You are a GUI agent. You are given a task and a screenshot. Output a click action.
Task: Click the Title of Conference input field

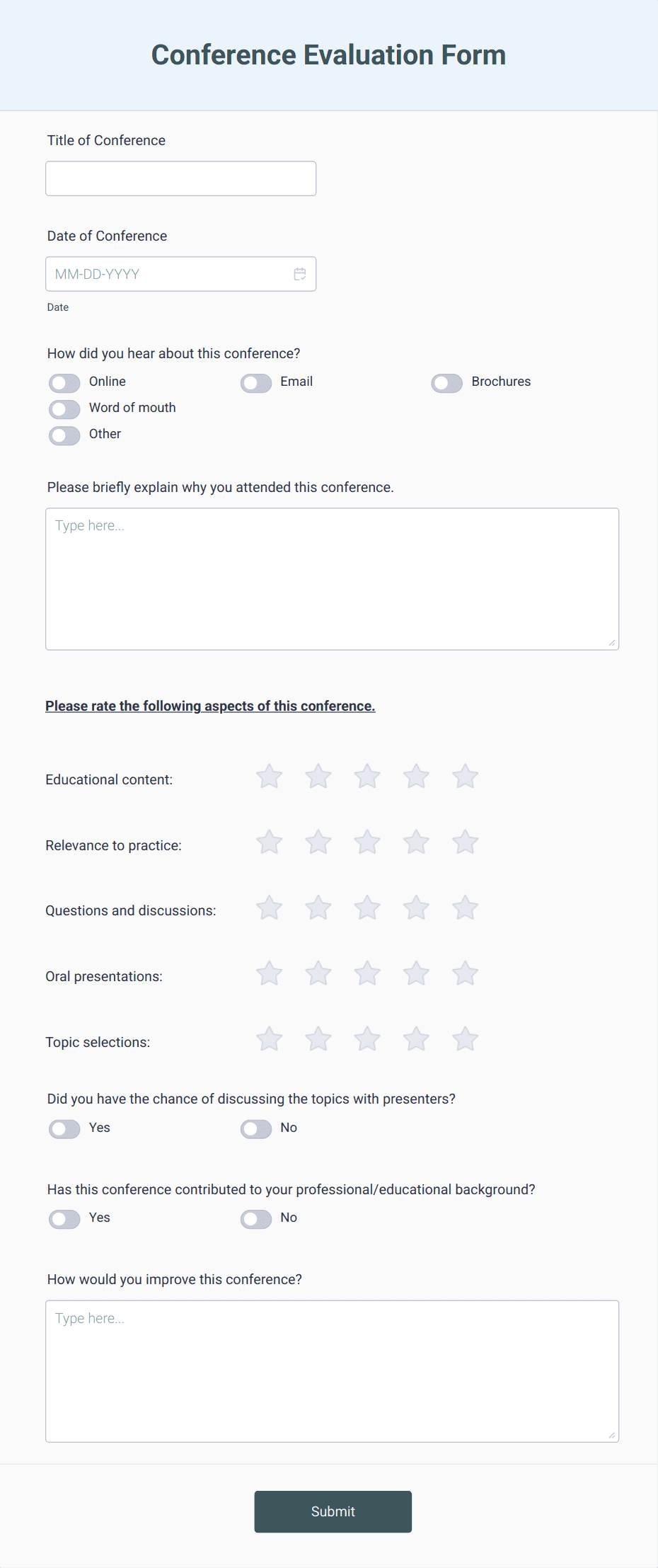pos(180,178)
